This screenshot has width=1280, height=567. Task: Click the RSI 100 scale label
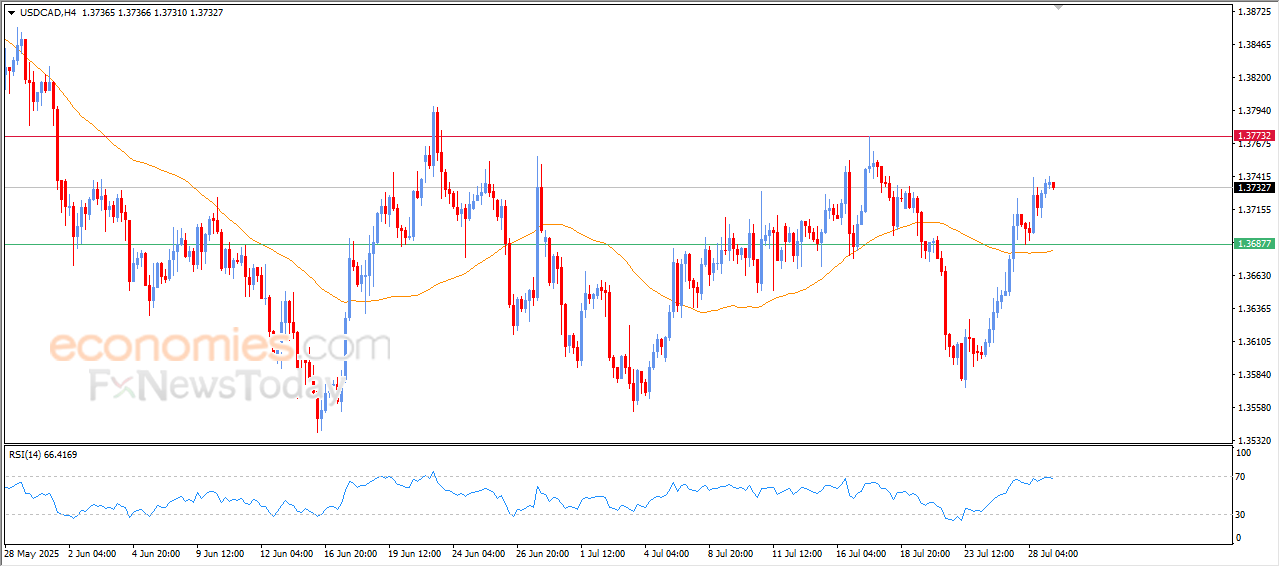[x=1245, y=453]
